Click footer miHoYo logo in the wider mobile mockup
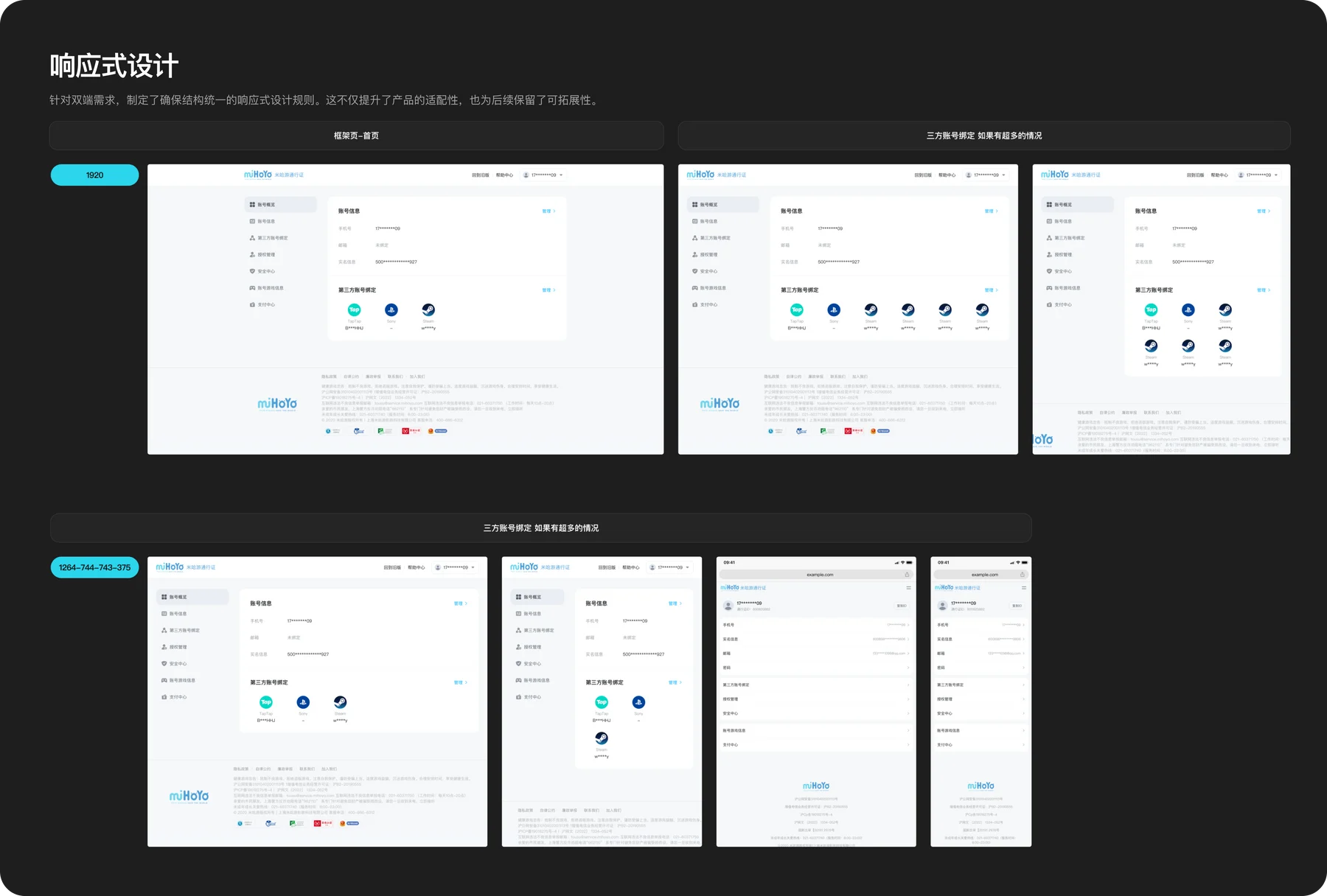 (x=816, y=786)
